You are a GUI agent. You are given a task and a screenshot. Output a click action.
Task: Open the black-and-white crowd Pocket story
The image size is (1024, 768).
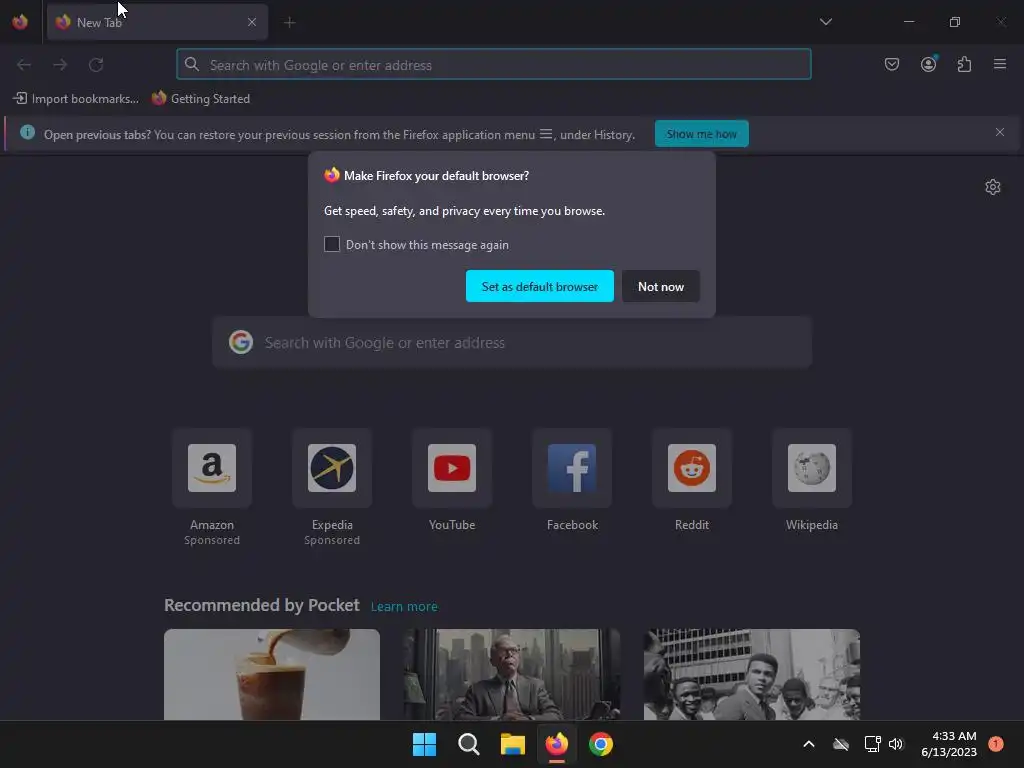(x=752, y=674)
